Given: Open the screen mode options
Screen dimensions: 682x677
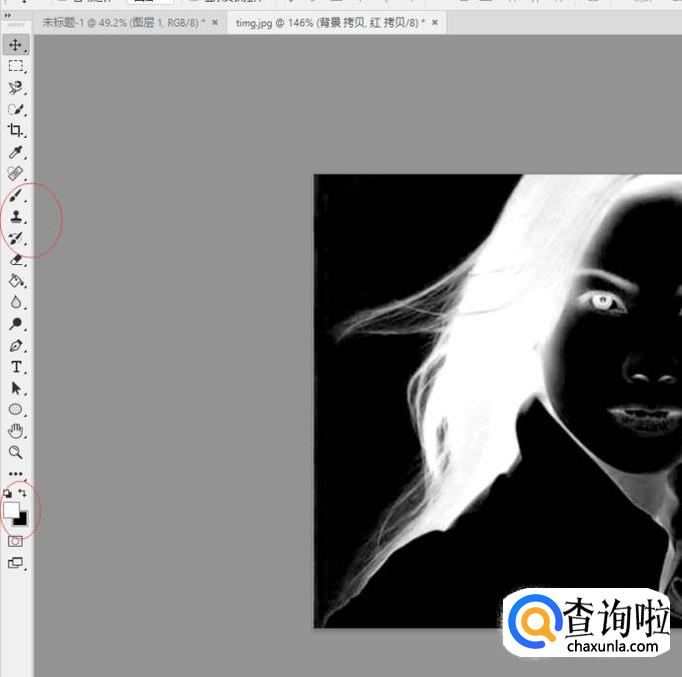Looking at the screenshot, I should tap(16, 563).
